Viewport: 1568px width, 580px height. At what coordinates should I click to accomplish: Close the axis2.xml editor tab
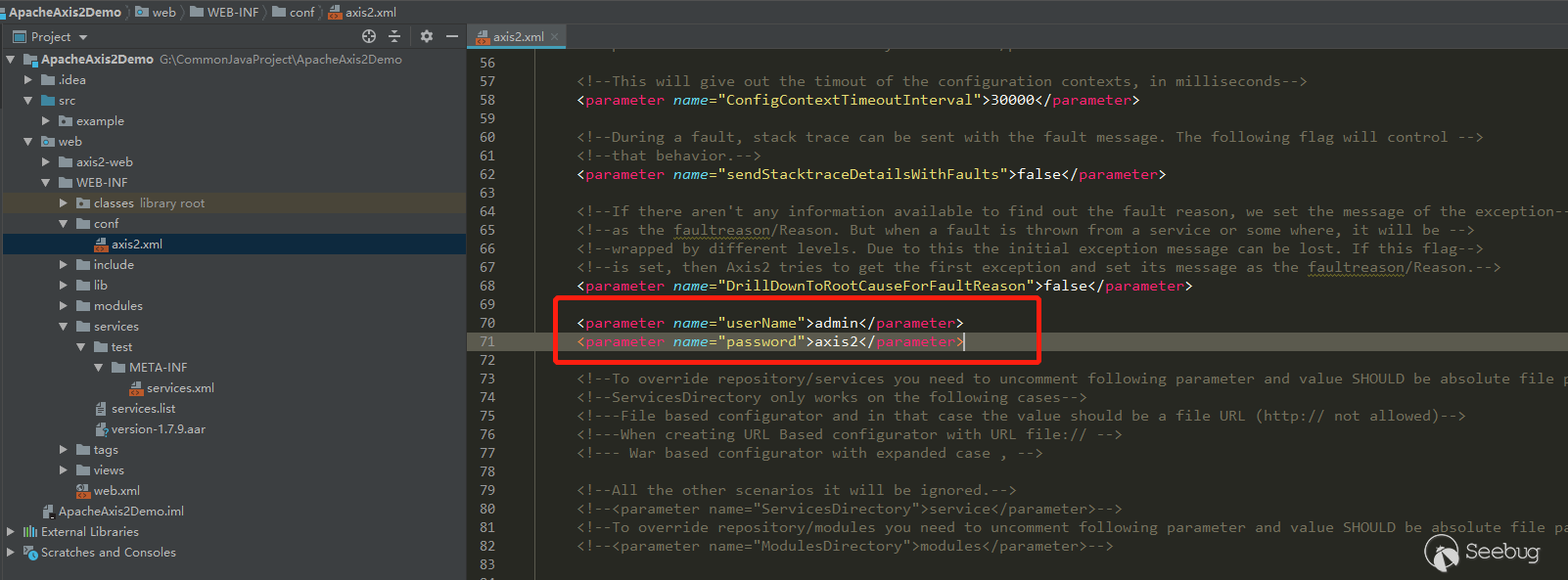pos(555,37)
